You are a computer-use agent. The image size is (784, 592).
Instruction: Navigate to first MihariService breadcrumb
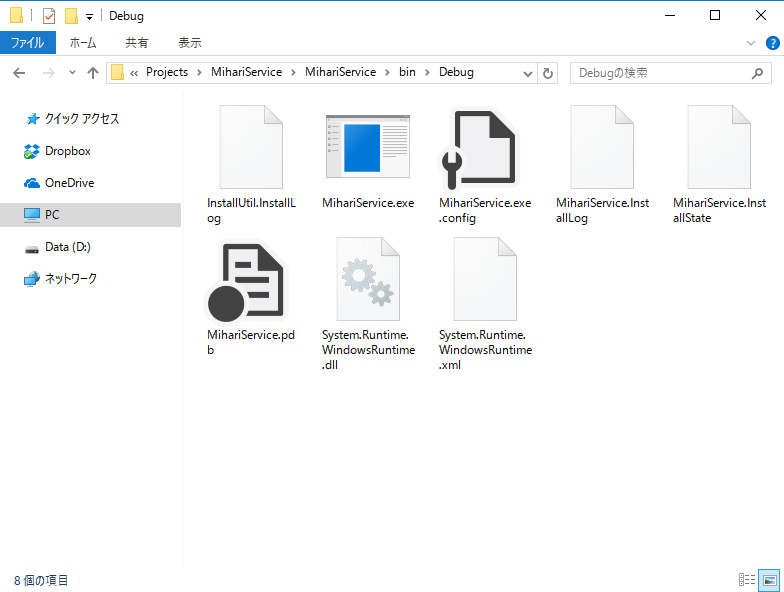(x=246, y=72)
